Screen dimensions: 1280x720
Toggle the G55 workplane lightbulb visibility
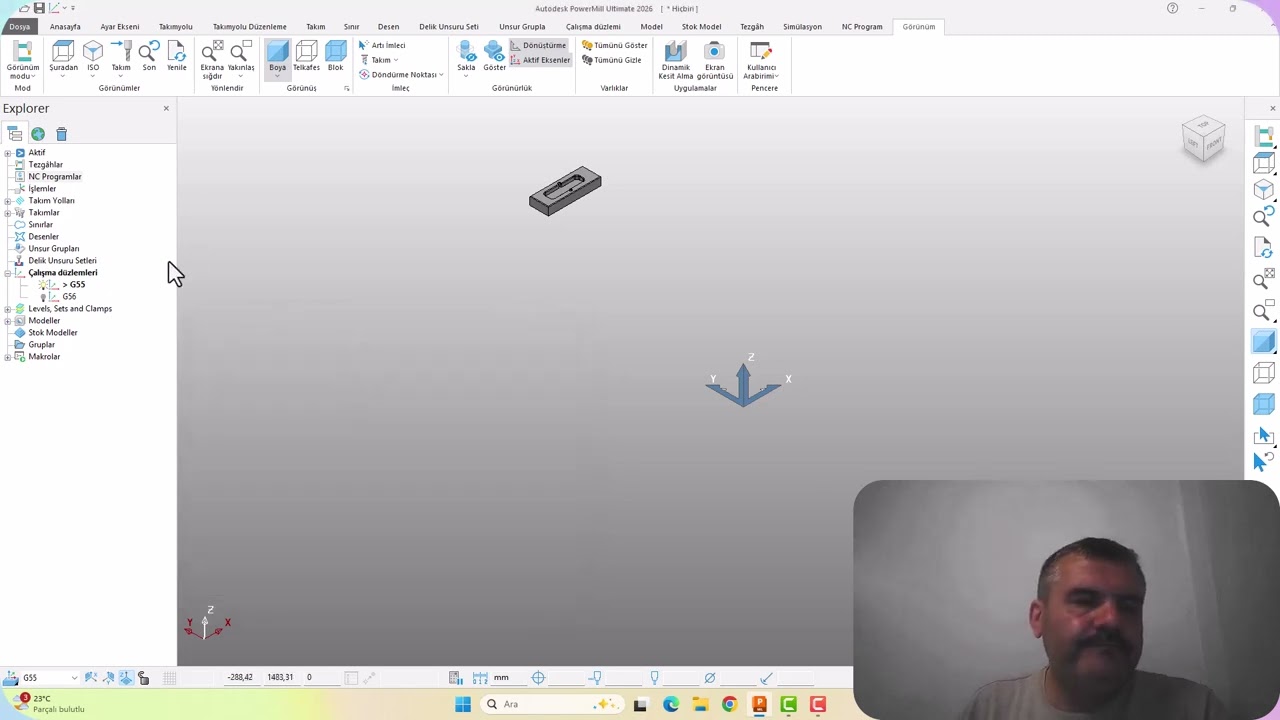click(x=43, y=285)
